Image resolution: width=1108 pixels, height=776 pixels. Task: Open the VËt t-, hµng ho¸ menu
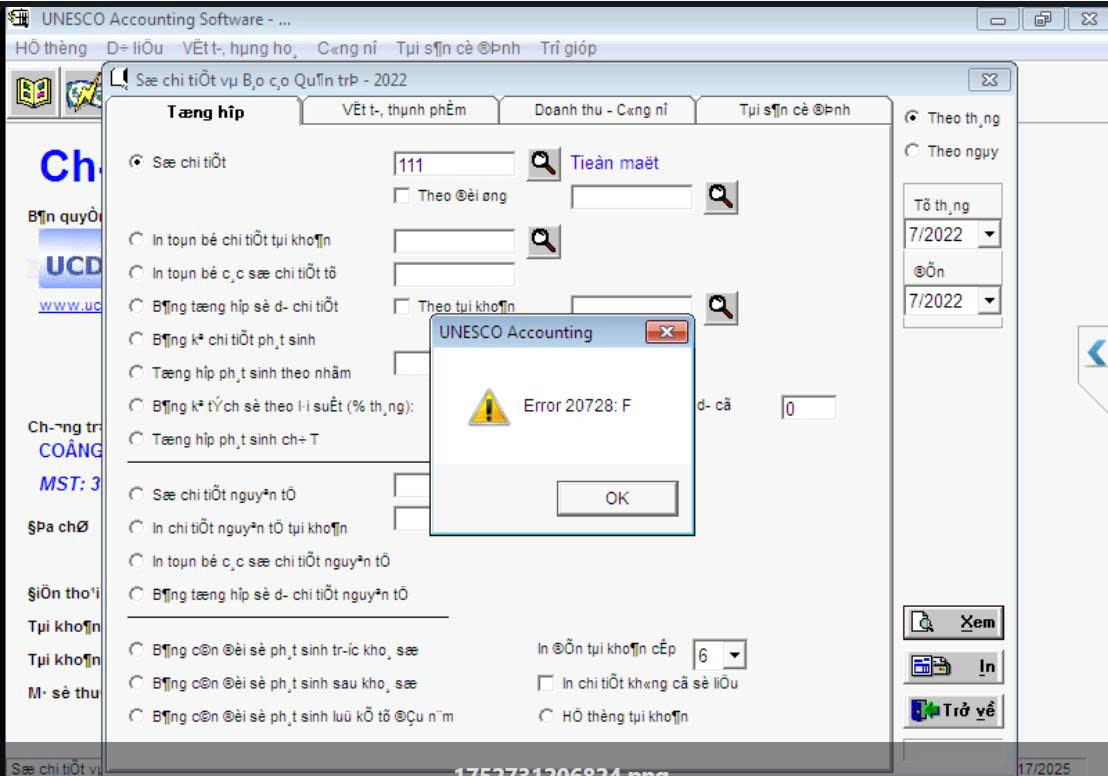click(239, 48)
